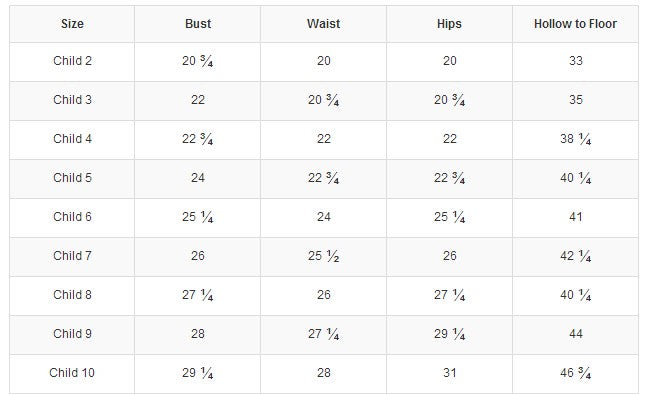
Task: Select the Child 4 row label
Action: (x=72, y=138)
